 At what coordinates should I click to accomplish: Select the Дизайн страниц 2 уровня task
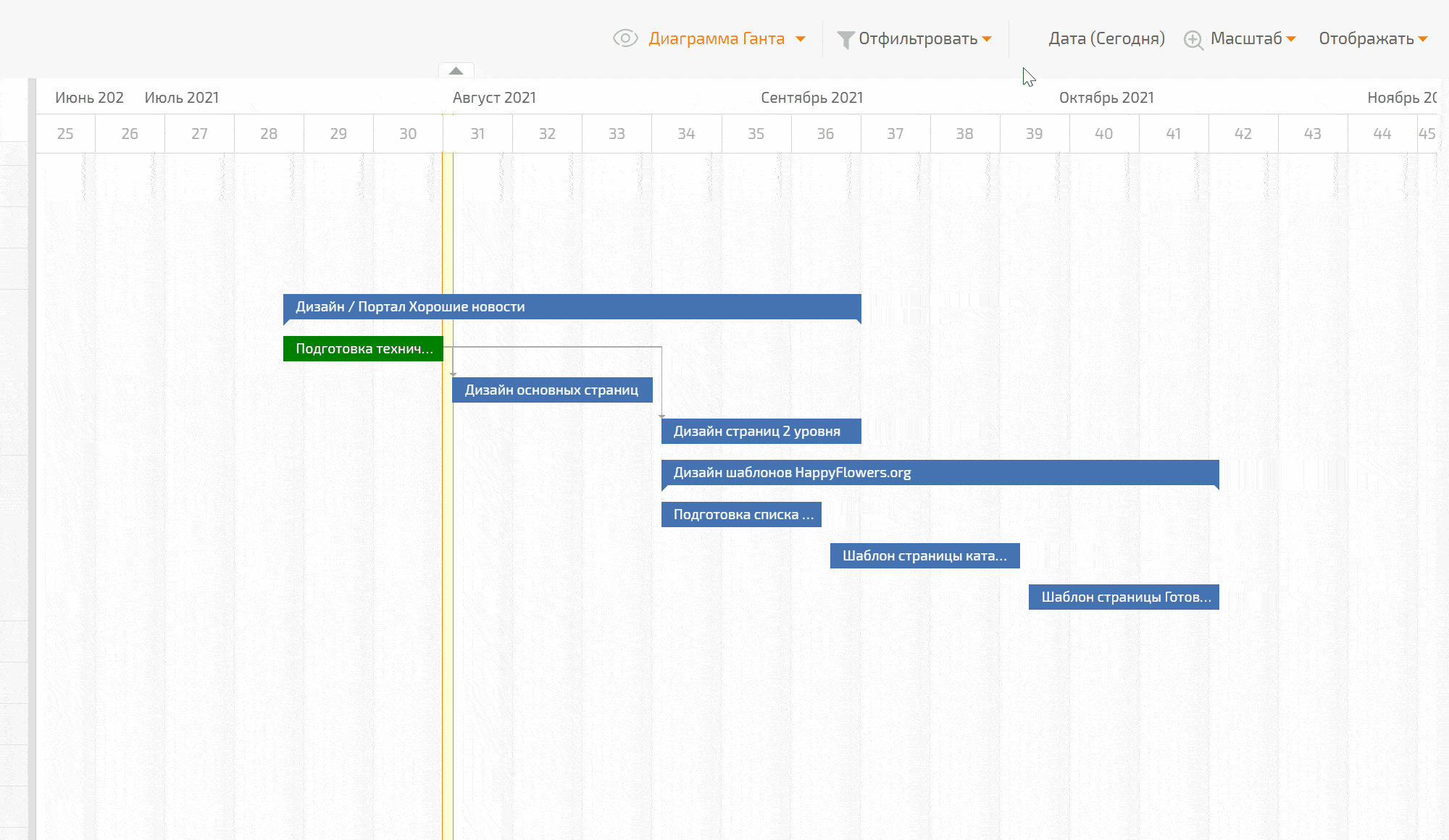(760, 431)
